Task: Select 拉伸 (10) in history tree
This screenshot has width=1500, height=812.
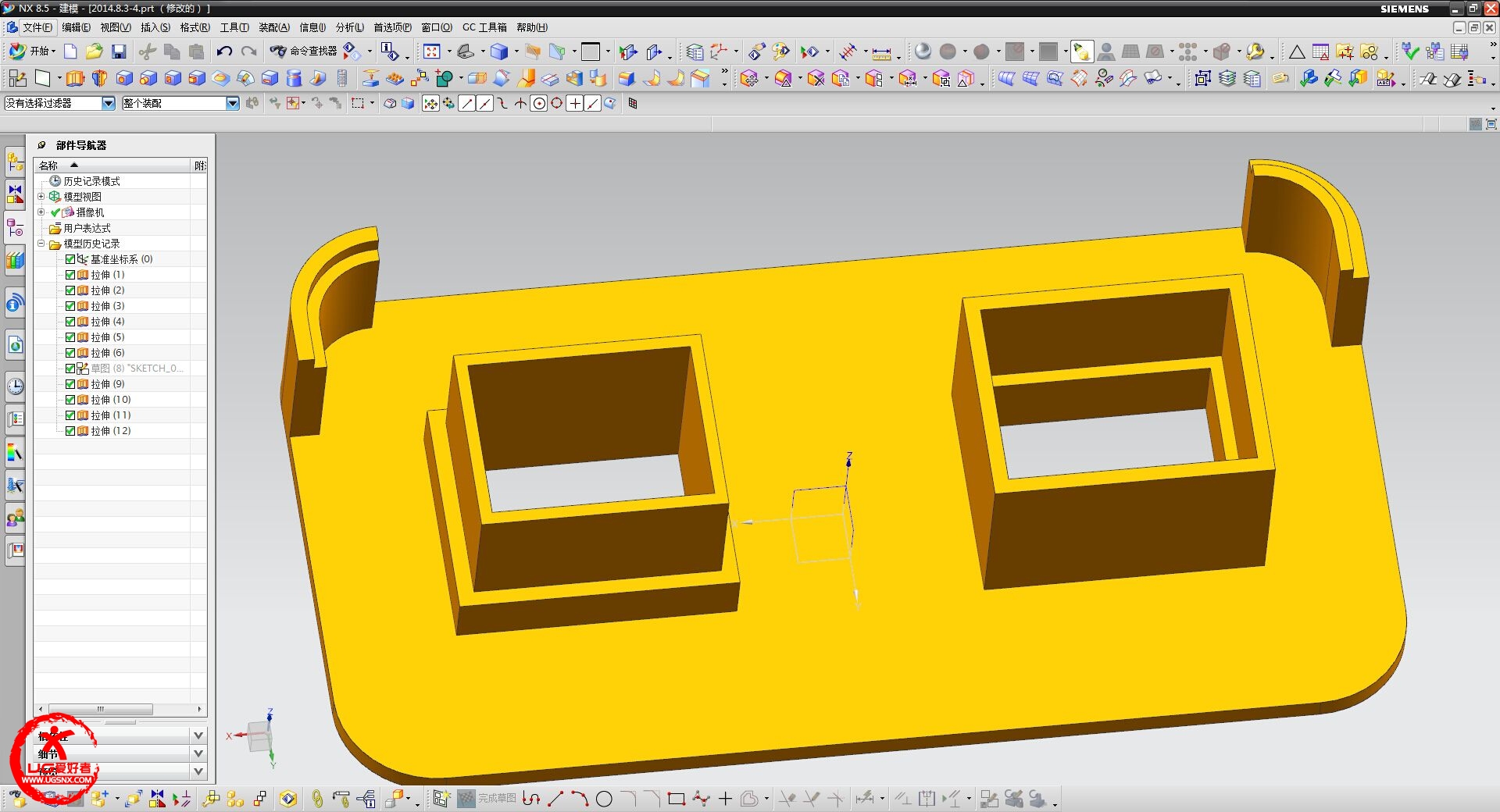Action: coord(110,400)
